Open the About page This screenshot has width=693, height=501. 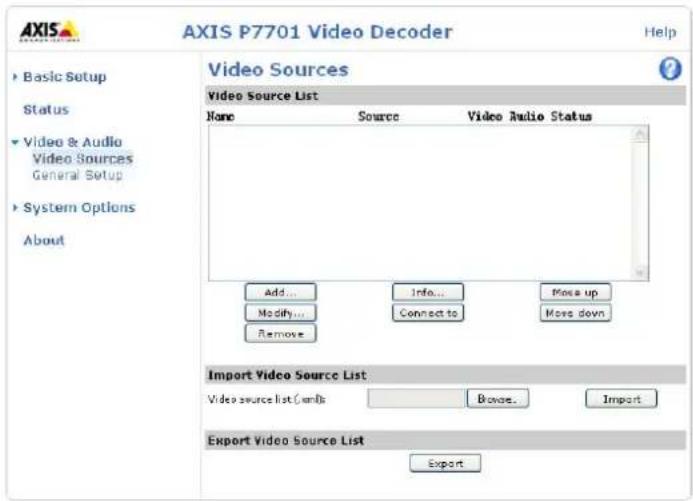point(44,240)
